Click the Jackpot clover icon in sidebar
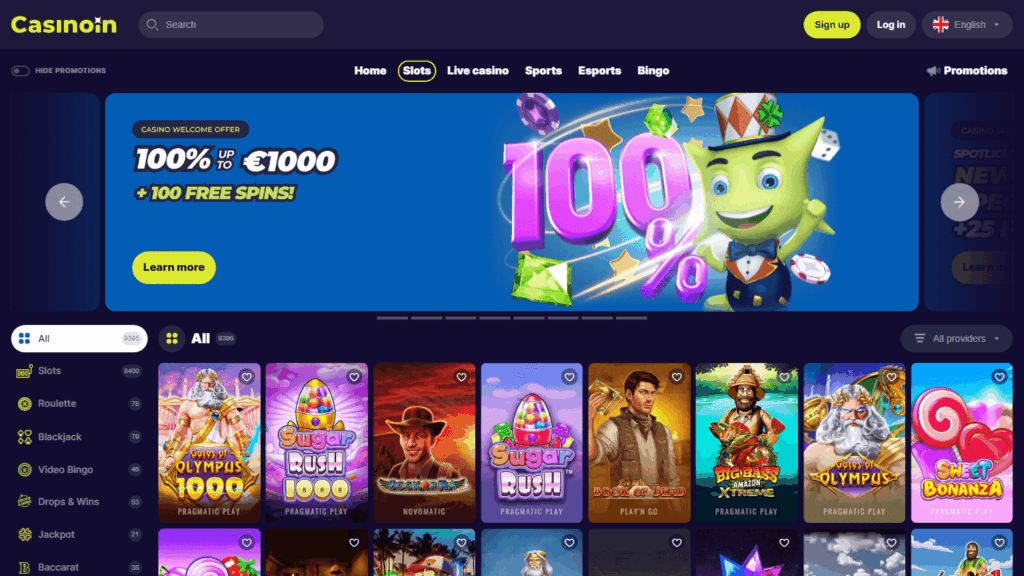 [x=25, y=534]
